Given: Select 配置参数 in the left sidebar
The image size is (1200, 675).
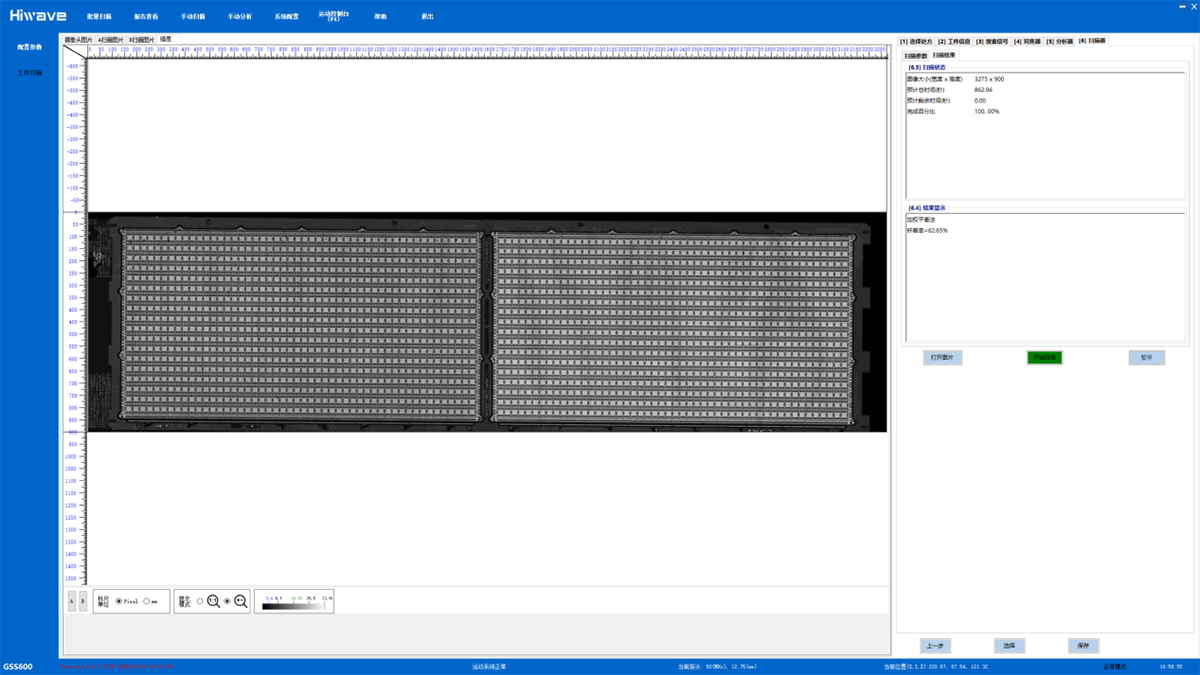Looking at the screenshot, I should 30,47.
